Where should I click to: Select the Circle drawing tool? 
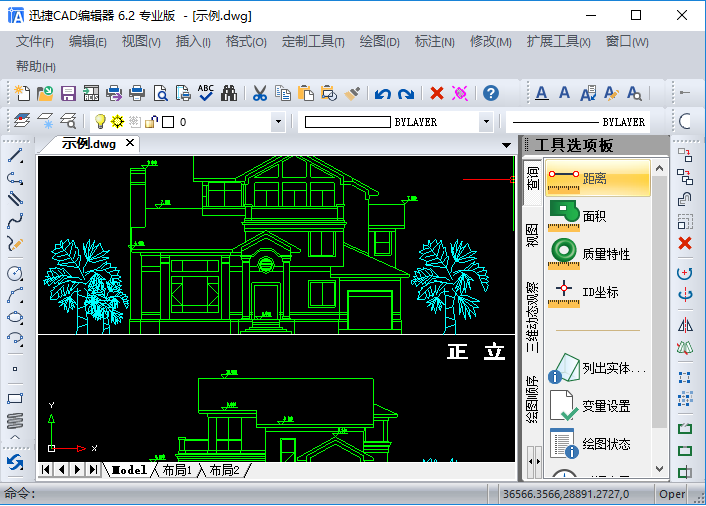pyautogui.click(x=15, y=273)
